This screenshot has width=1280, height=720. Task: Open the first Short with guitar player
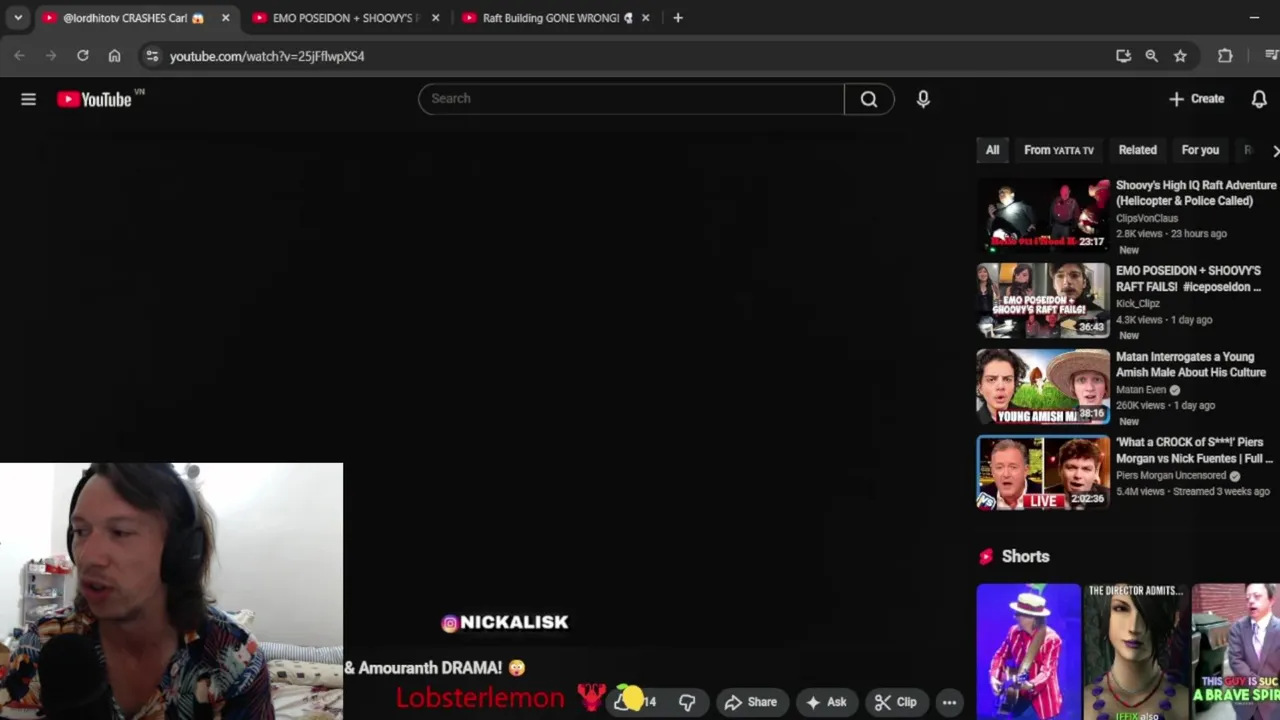pos(1028,652)
